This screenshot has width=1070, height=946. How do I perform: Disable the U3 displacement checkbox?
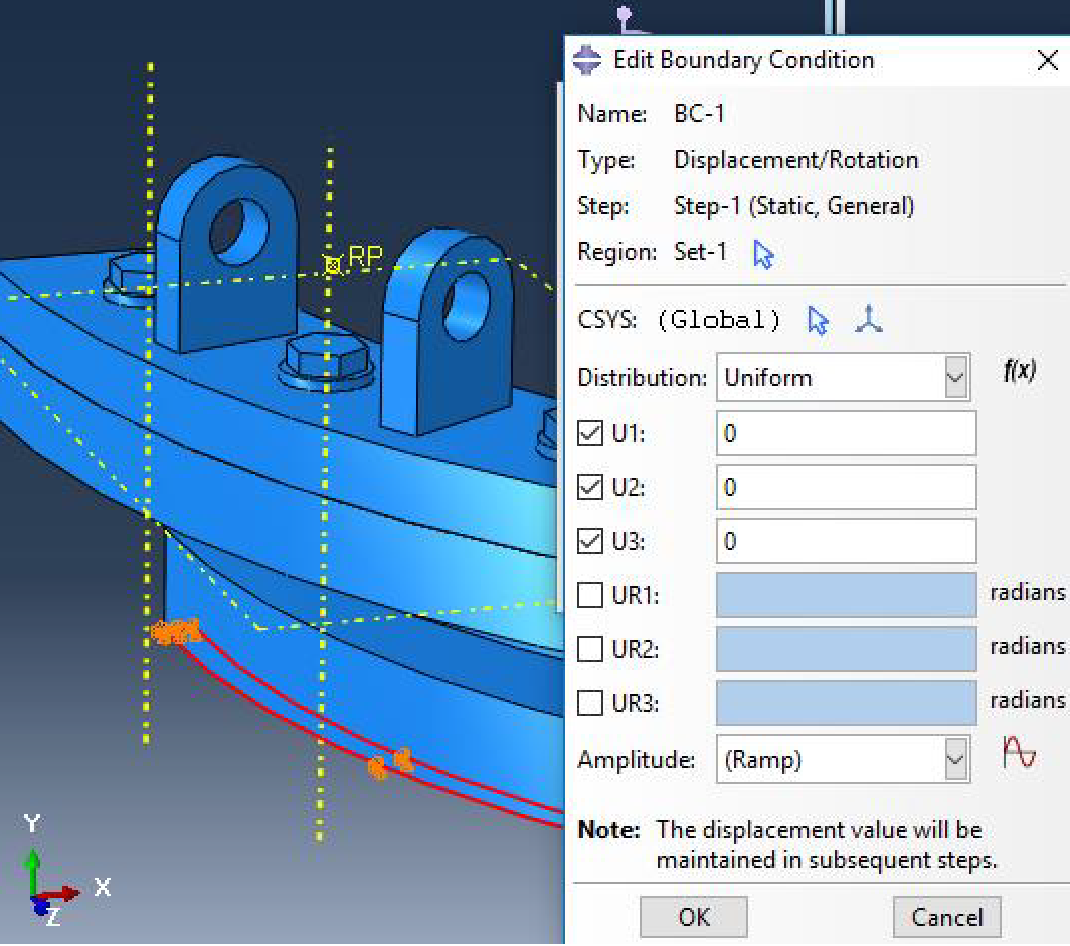tap(590, 541)
